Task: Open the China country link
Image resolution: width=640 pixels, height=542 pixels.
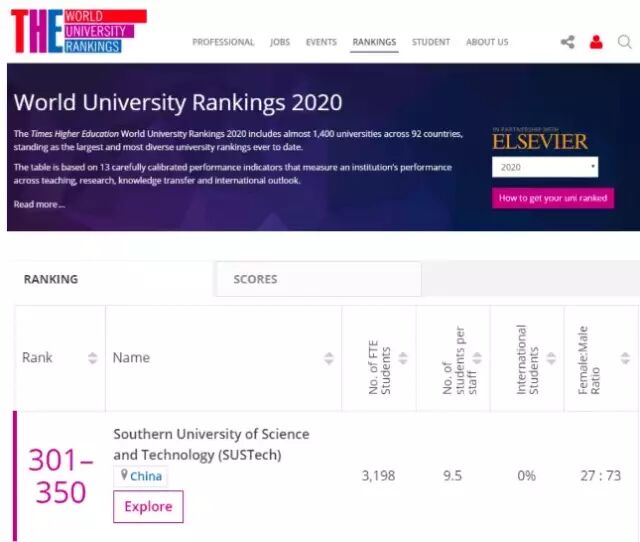Action: click(x=146, y=476)
